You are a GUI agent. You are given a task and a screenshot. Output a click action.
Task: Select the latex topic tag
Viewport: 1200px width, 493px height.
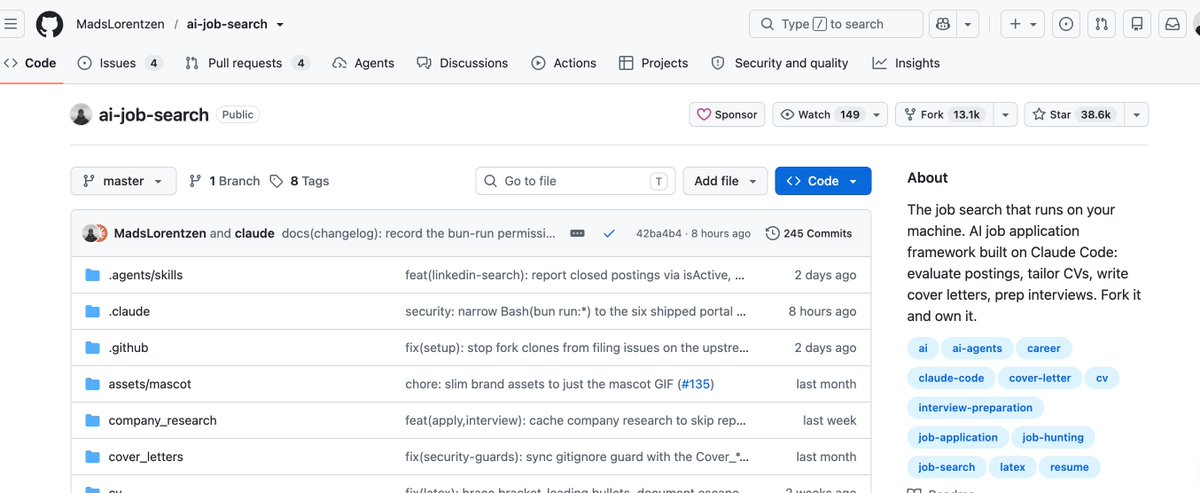[x=1013, y=467]
